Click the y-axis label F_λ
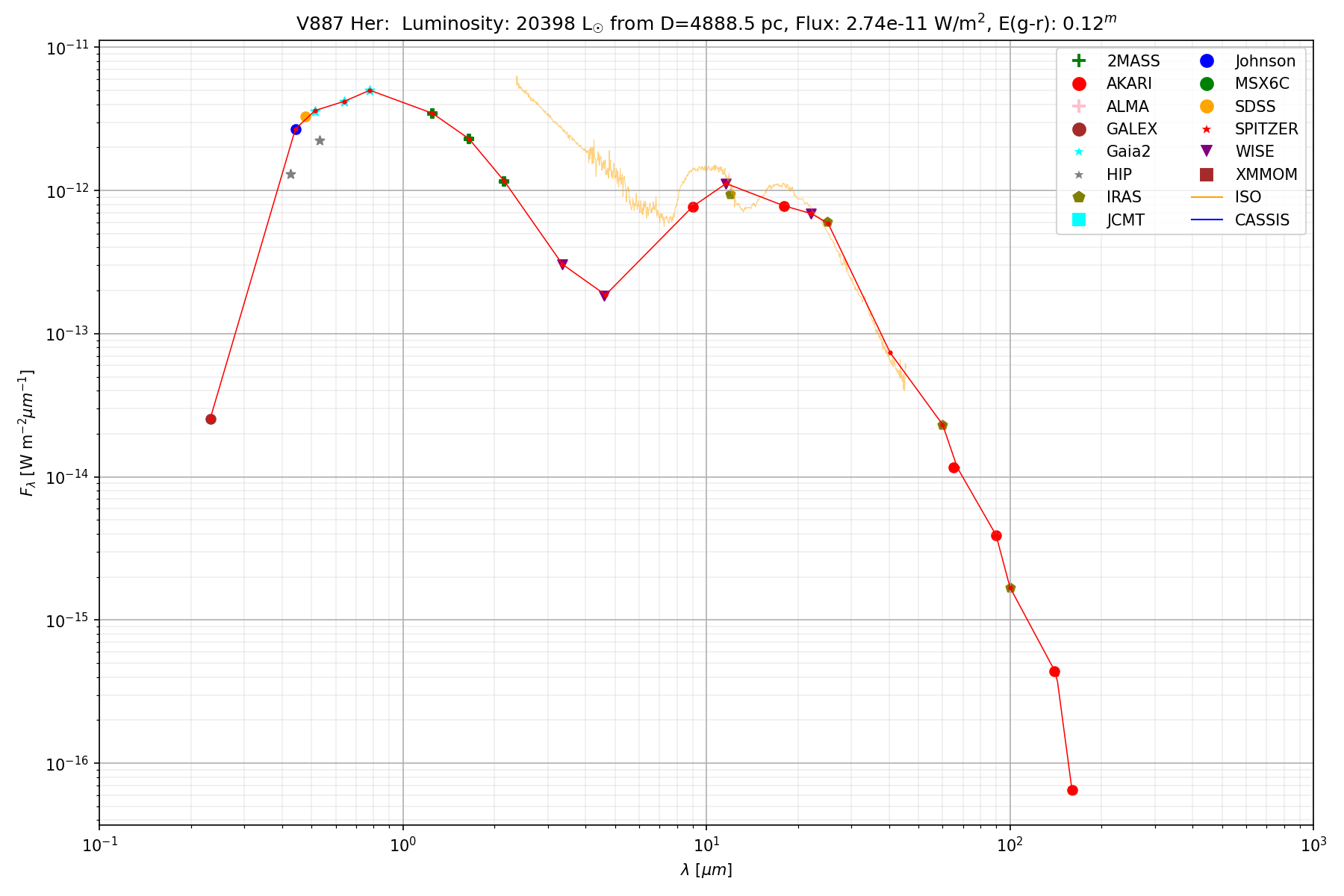Image resolution: width=1344 pixels, height=896 pixels. pyautogui.click(x=27, y=433)
